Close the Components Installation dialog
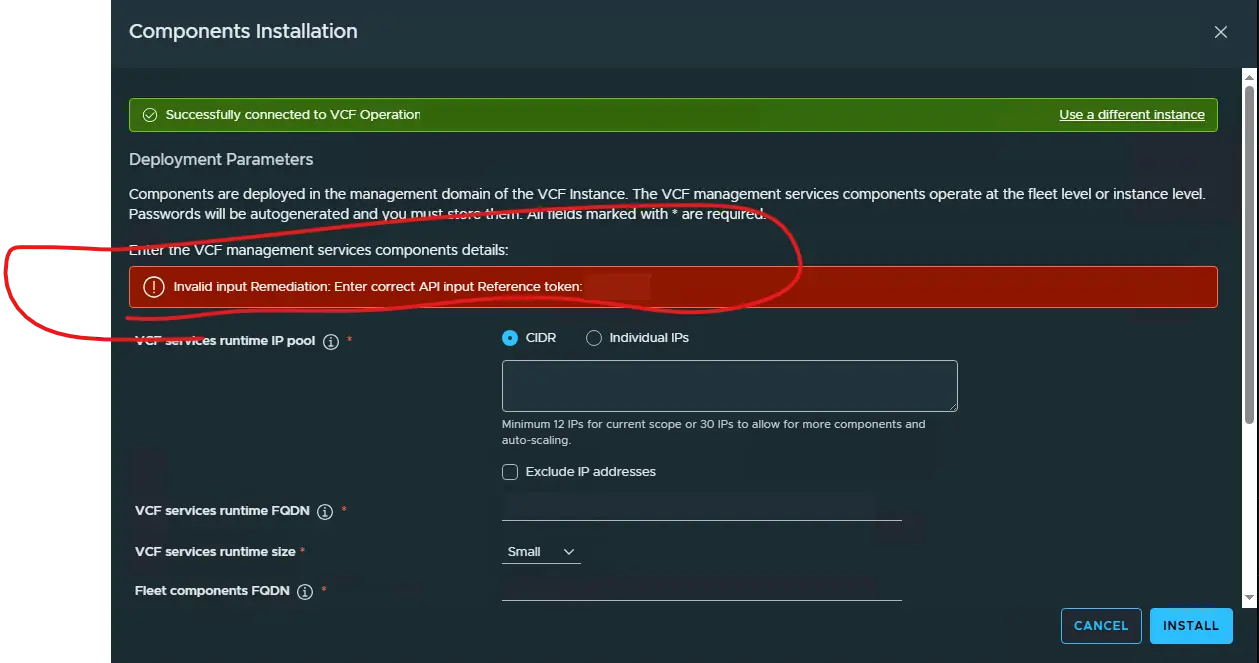This screenshot has height=663, width=1259. pos(1220,32)
